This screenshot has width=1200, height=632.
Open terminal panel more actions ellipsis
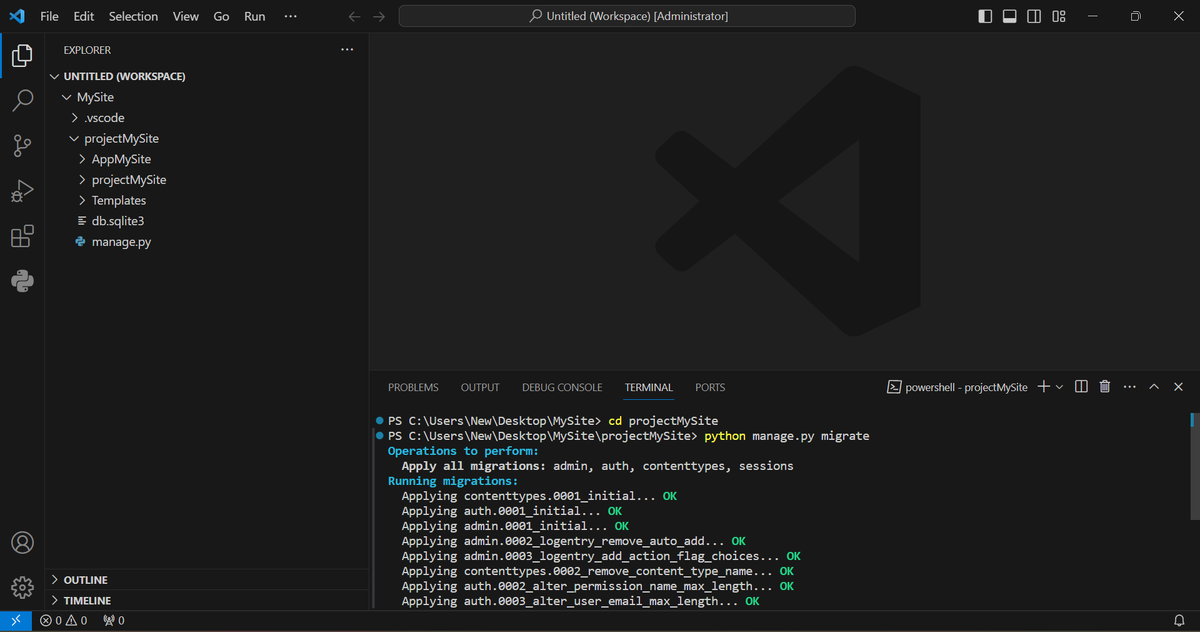coord(1130,387)
